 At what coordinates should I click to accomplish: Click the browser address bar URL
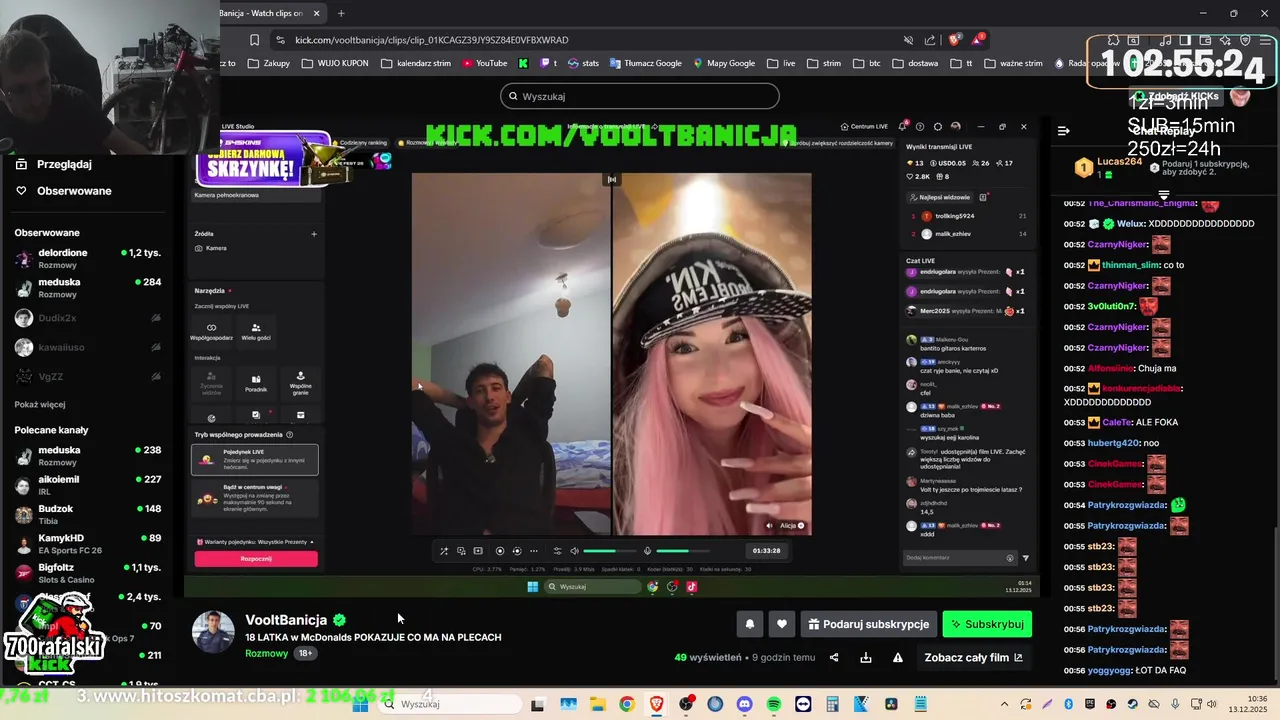click(x=432, y=40)
